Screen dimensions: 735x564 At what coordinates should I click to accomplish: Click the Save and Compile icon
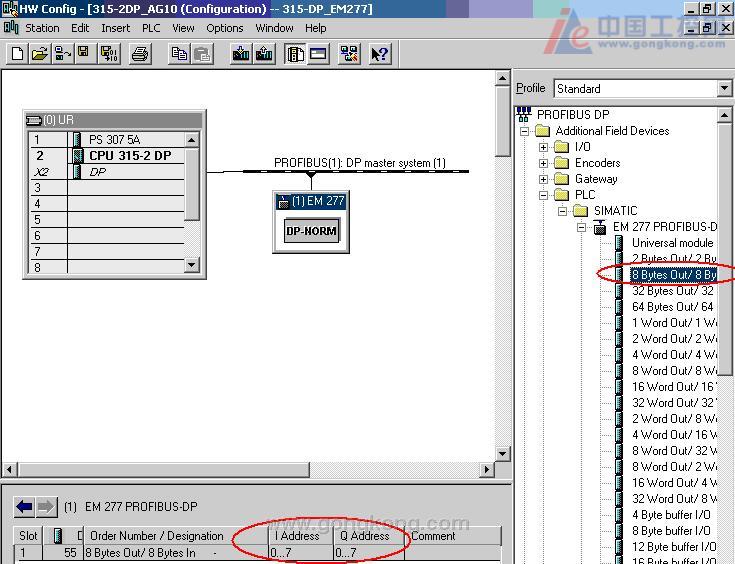[x=109, y=53]
